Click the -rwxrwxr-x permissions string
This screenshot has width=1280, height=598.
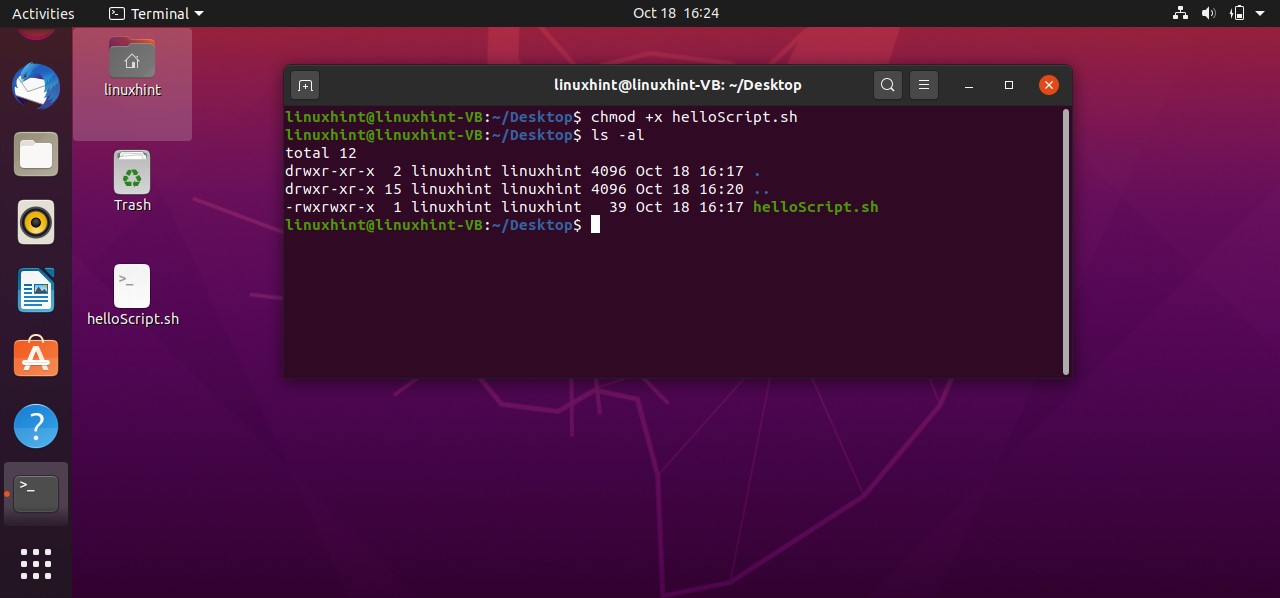click(330, 207)
